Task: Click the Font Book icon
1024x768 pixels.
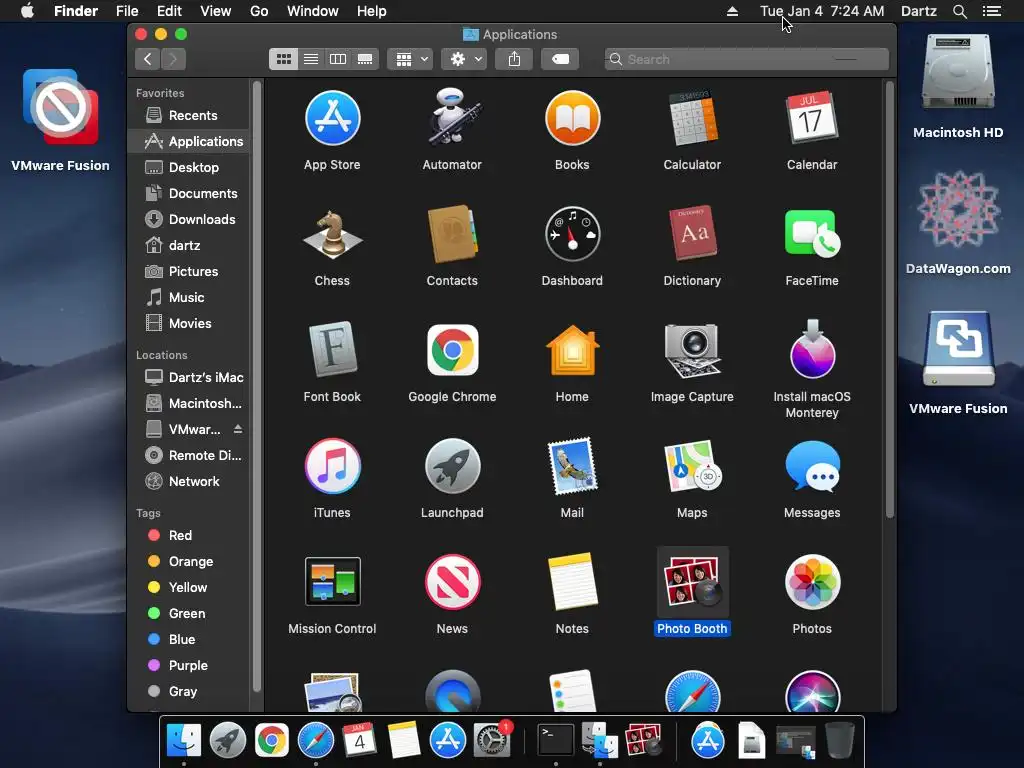Action: coord(332,350)
